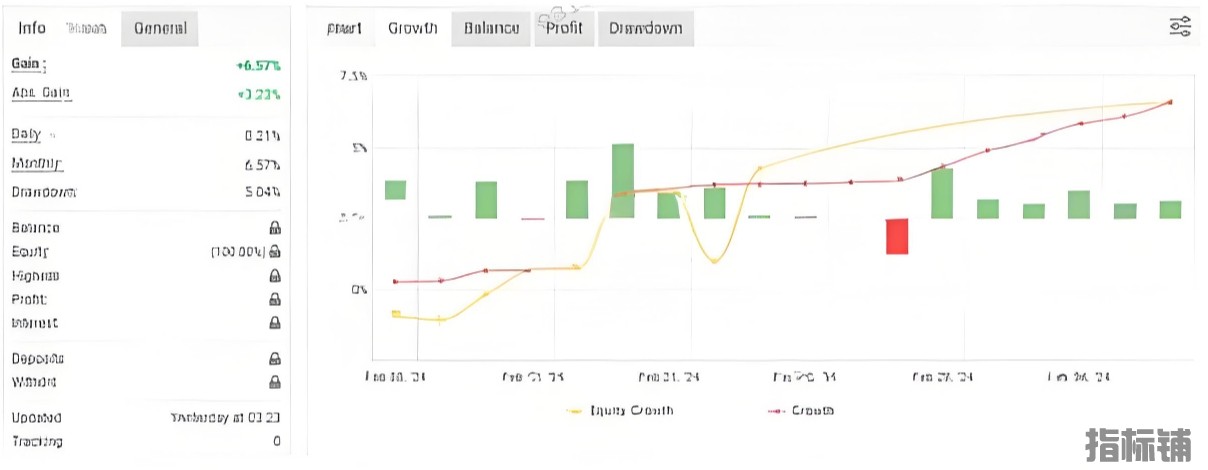Click the underlined Gain label
This screenshot has height=470, width=1208.
28,64
